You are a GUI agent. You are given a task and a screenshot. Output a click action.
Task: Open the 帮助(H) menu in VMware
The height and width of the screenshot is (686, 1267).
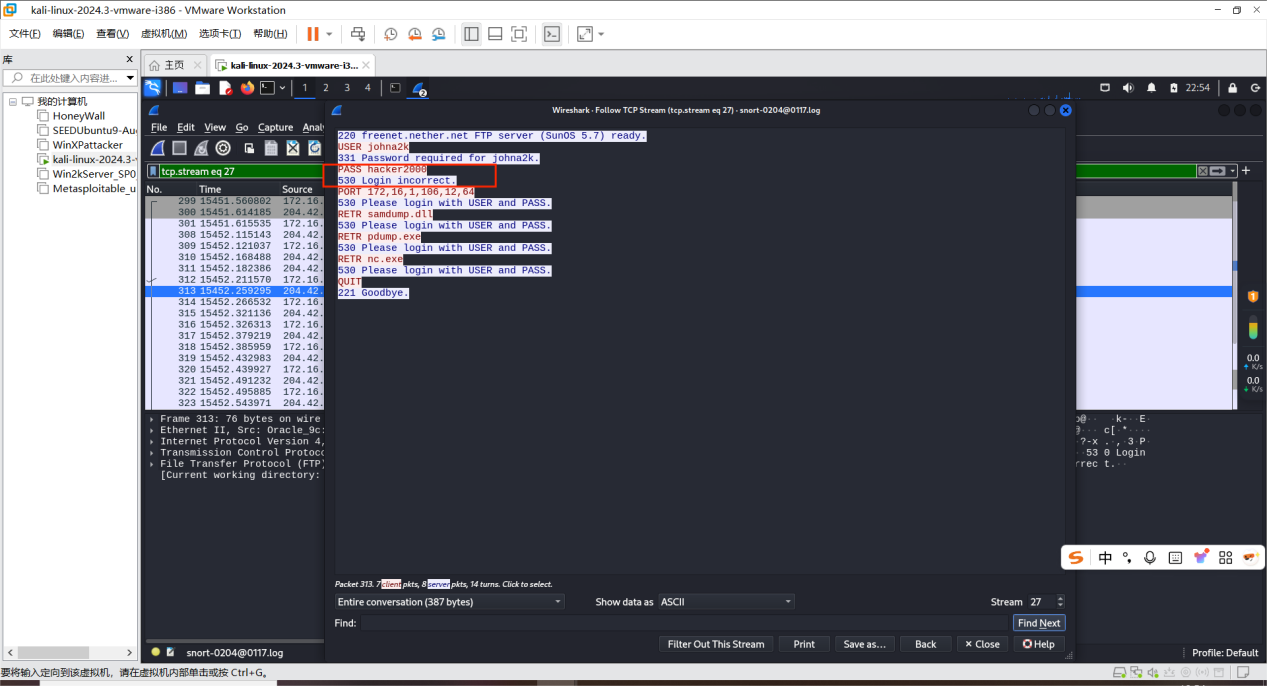coord(270,34)
